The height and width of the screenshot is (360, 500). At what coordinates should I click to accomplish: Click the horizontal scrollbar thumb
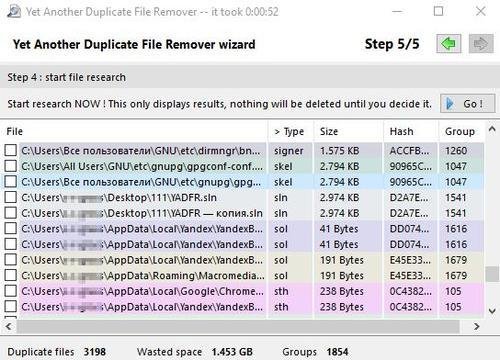pyautogui.click(x=238, y=326)
